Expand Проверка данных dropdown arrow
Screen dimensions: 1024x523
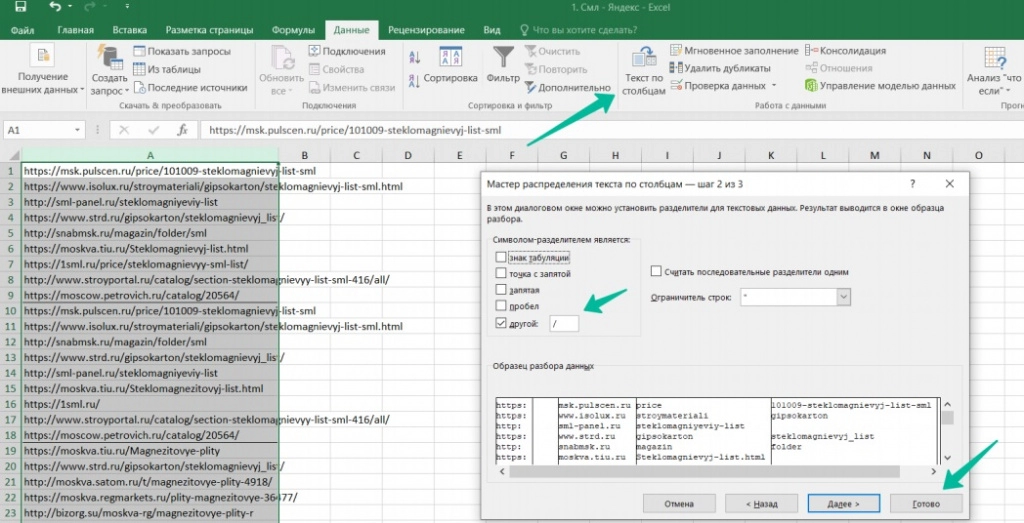[x=775, y=86]
